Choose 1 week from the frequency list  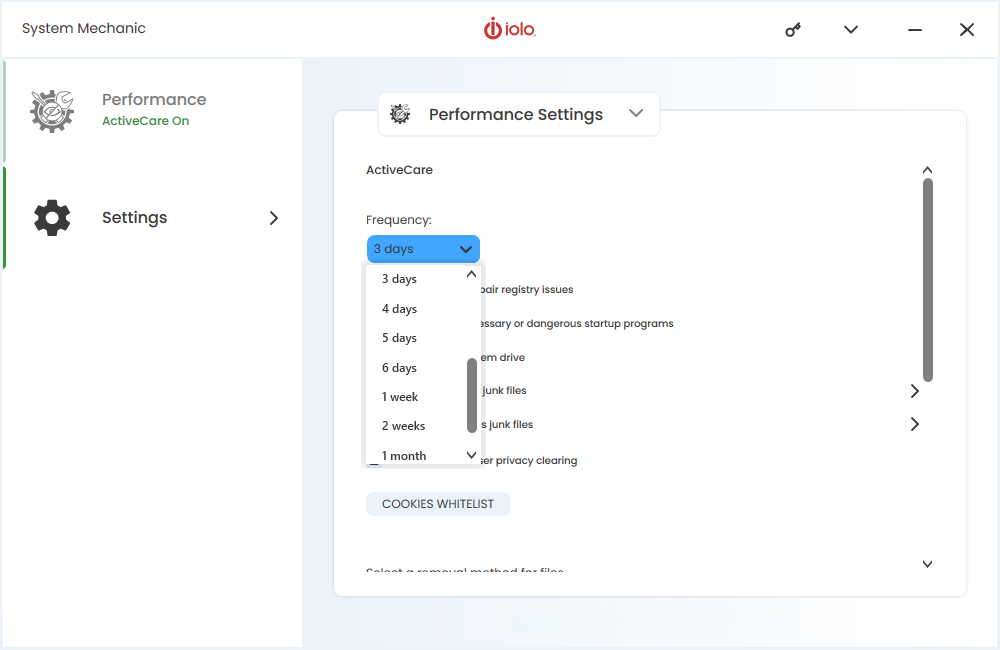pyautogui.click(x=416, y=397)
